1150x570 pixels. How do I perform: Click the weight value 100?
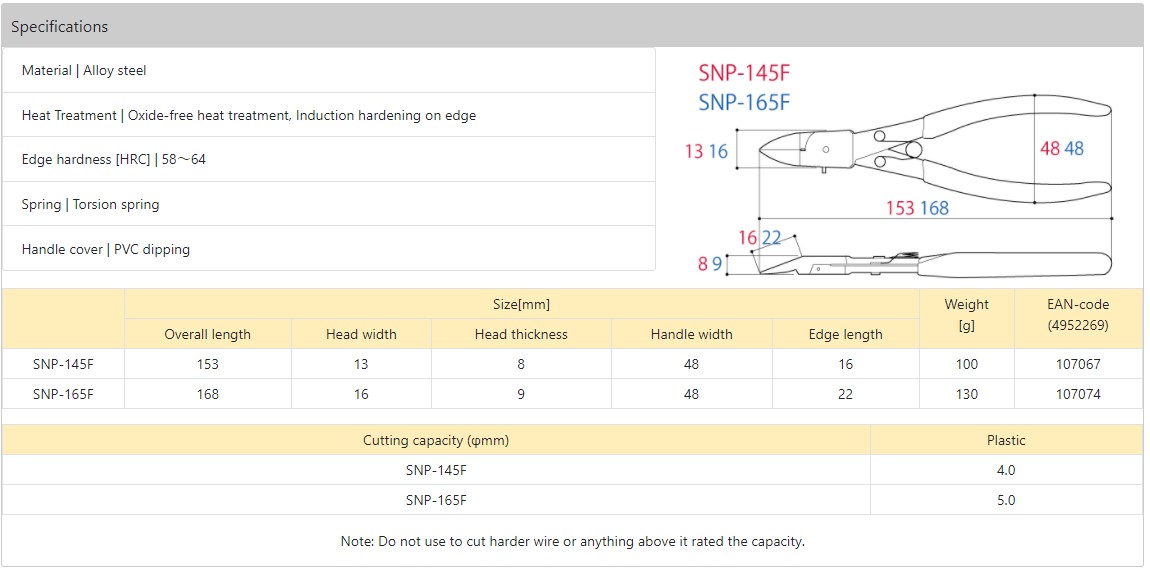(x=967, y=364)
